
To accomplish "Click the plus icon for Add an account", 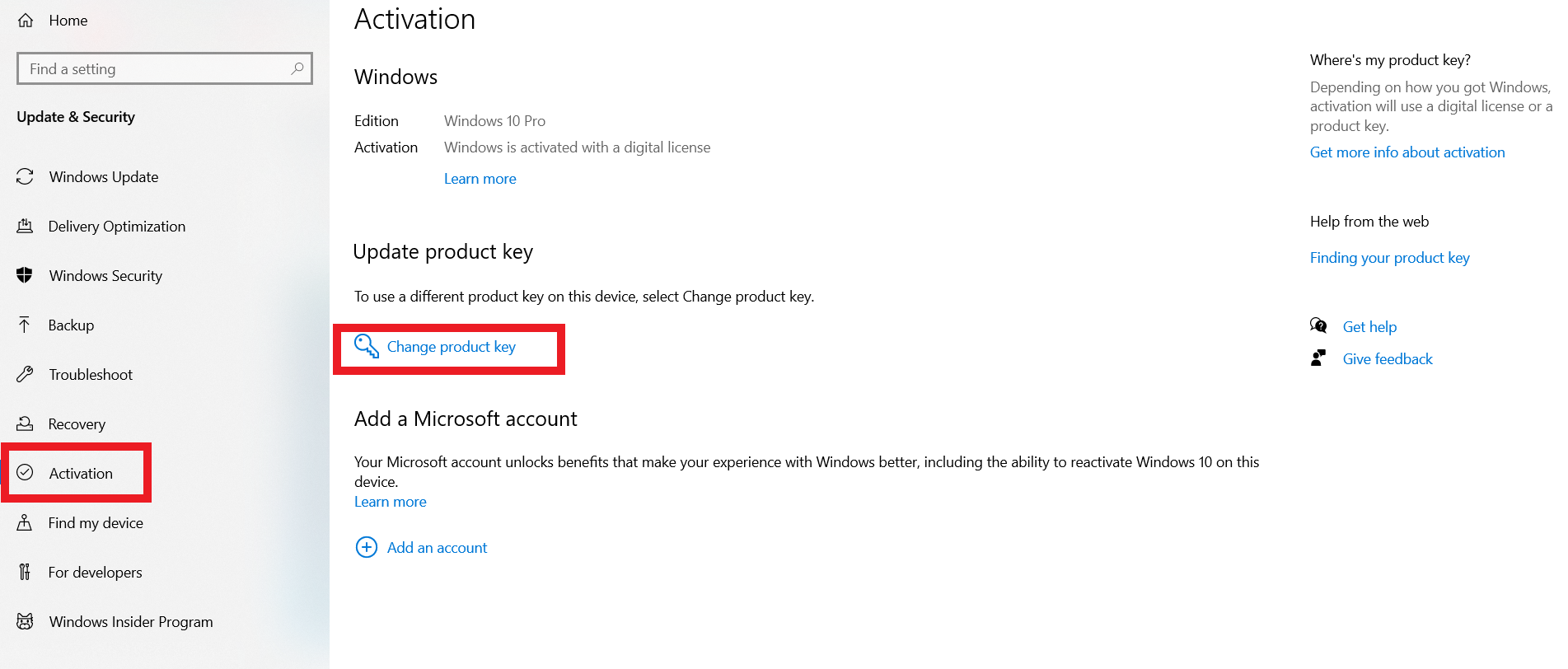I will [367, 547].
